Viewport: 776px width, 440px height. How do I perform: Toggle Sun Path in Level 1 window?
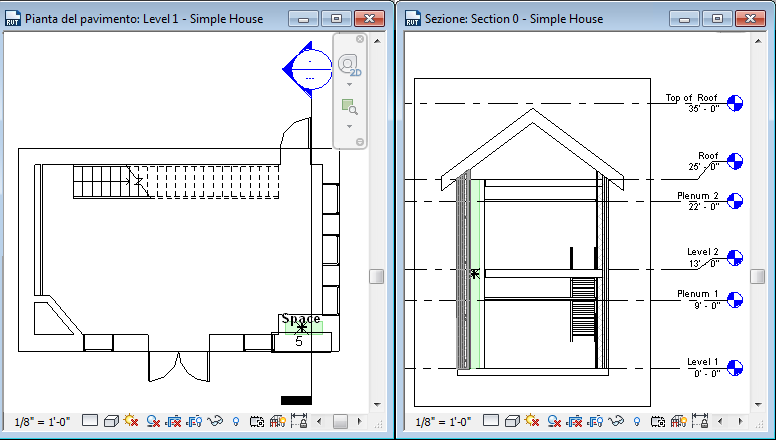click(x=131, y=421)
